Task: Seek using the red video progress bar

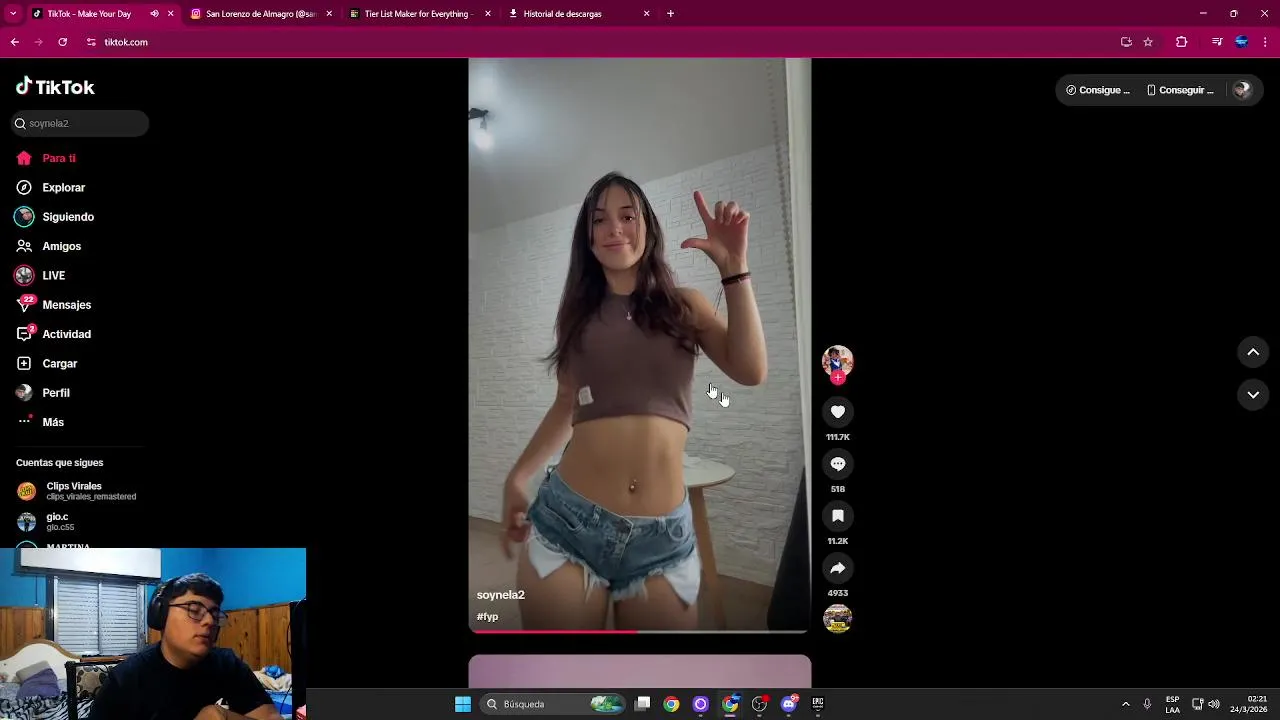Action: [x=640, y=631]
